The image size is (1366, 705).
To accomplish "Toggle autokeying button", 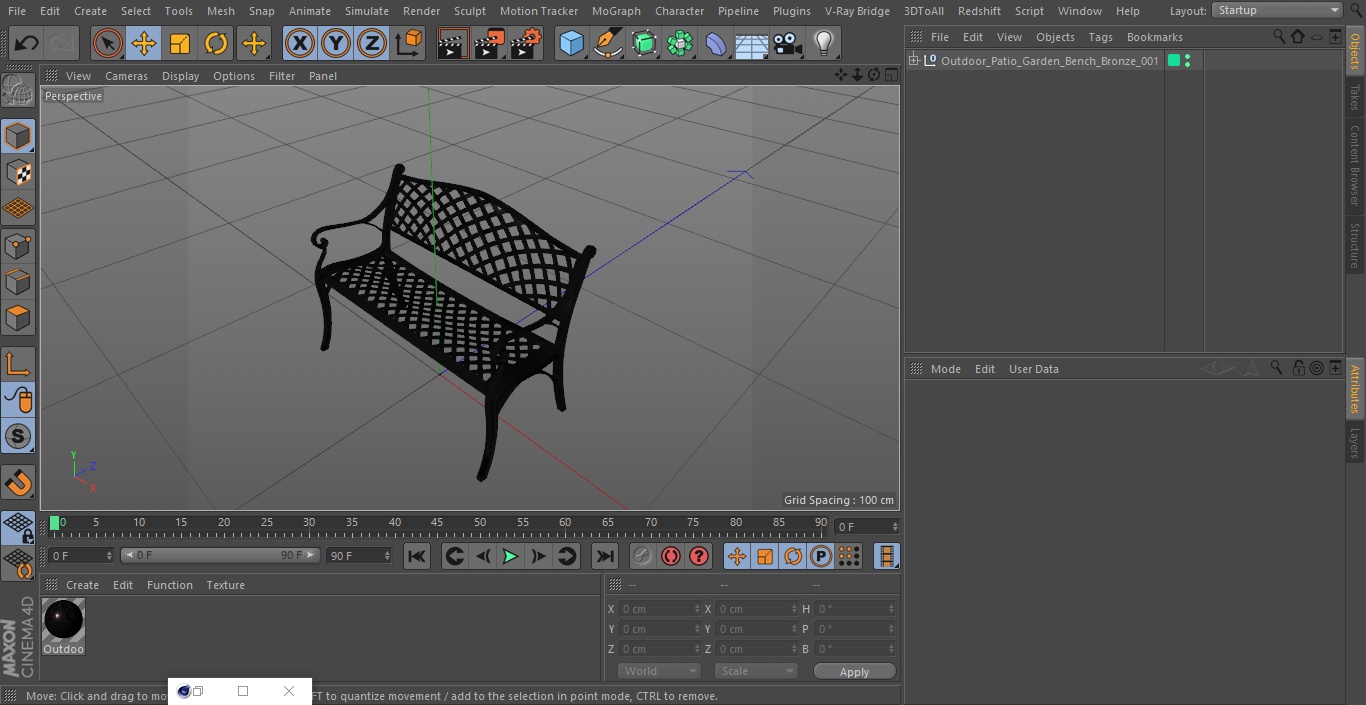I will coord(671,557).
